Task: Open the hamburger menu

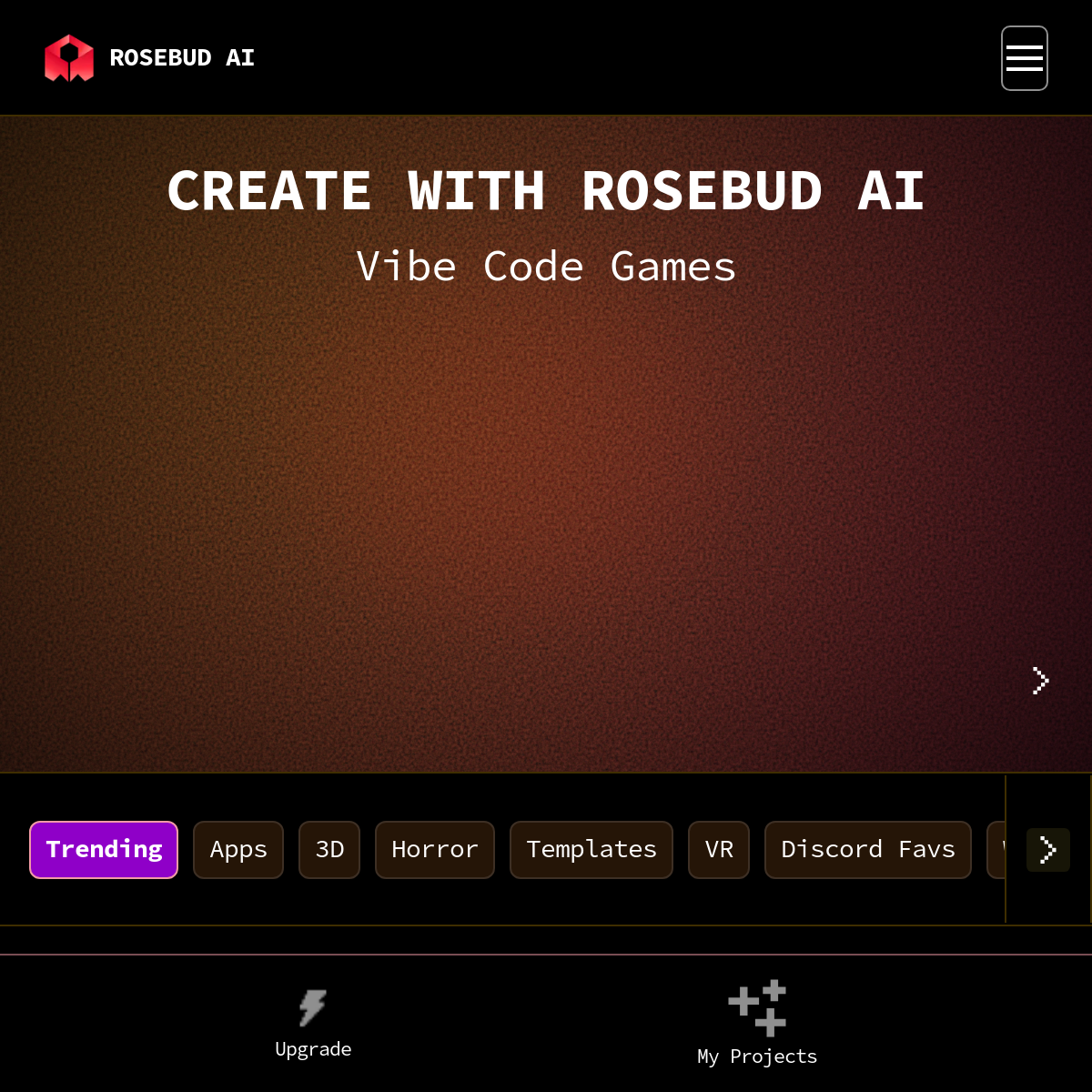Action: pos(1024,58)
